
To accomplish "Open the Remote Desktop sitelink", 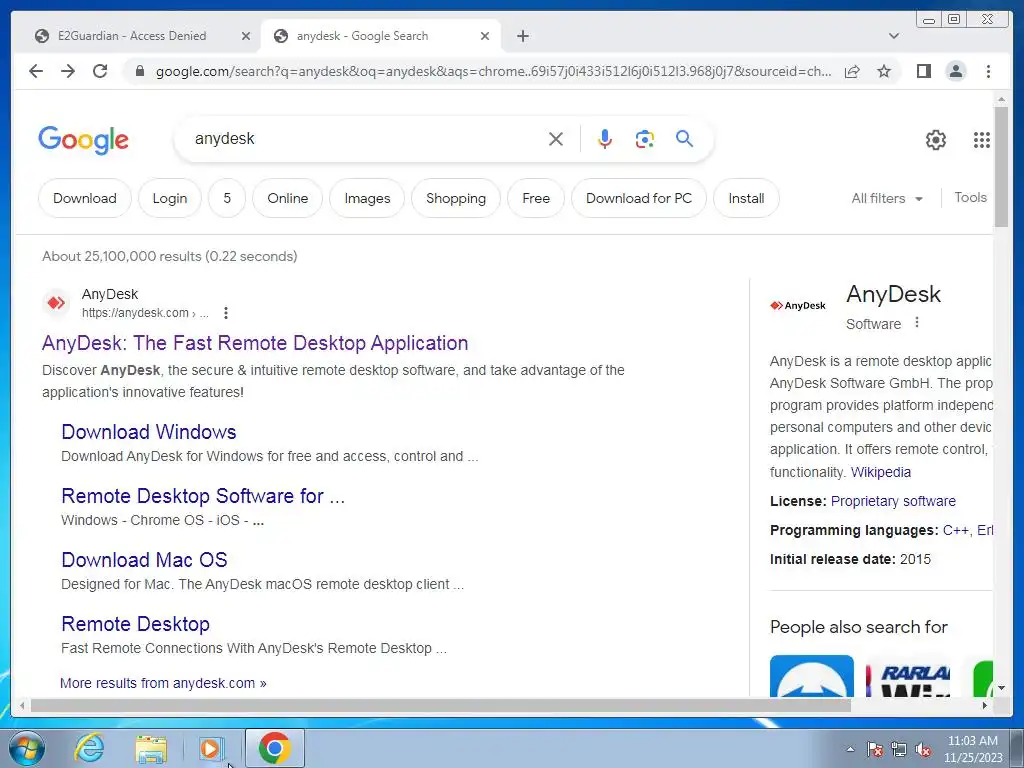I will (136, 624).
